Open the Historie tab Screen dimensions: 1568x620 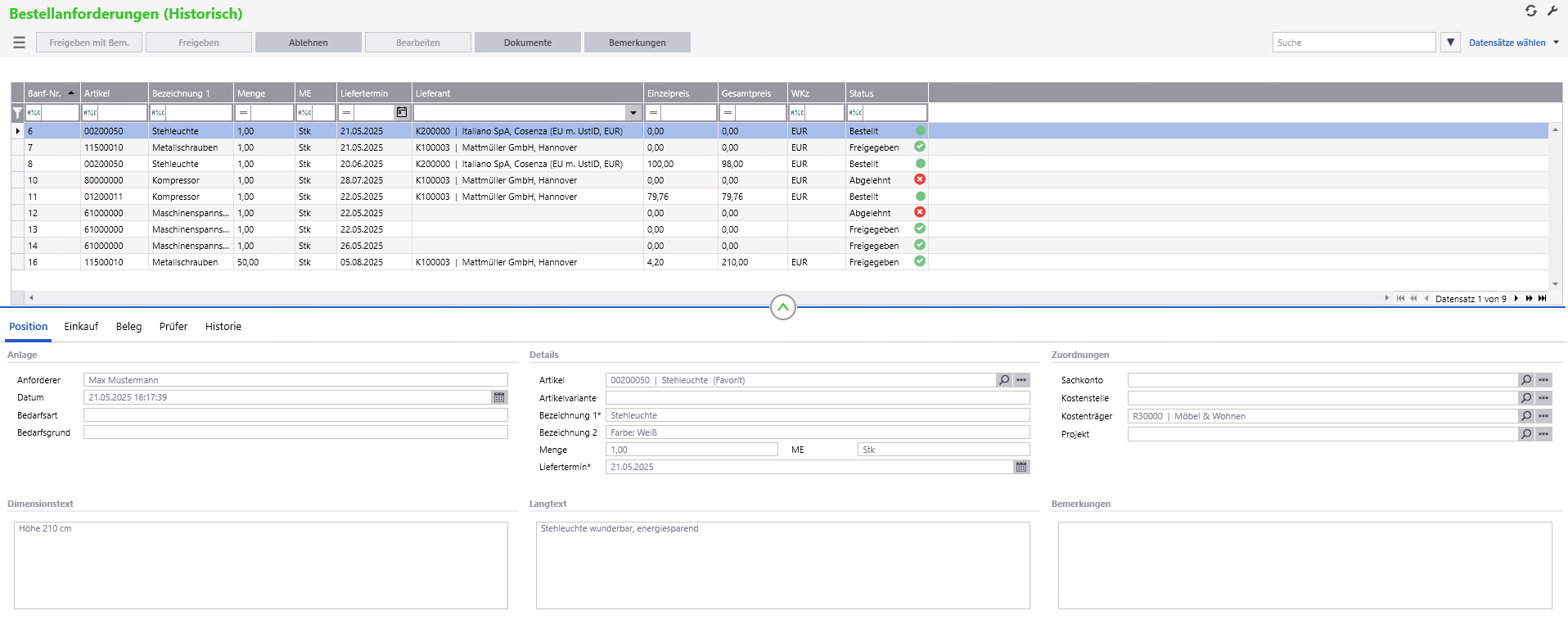223,327
